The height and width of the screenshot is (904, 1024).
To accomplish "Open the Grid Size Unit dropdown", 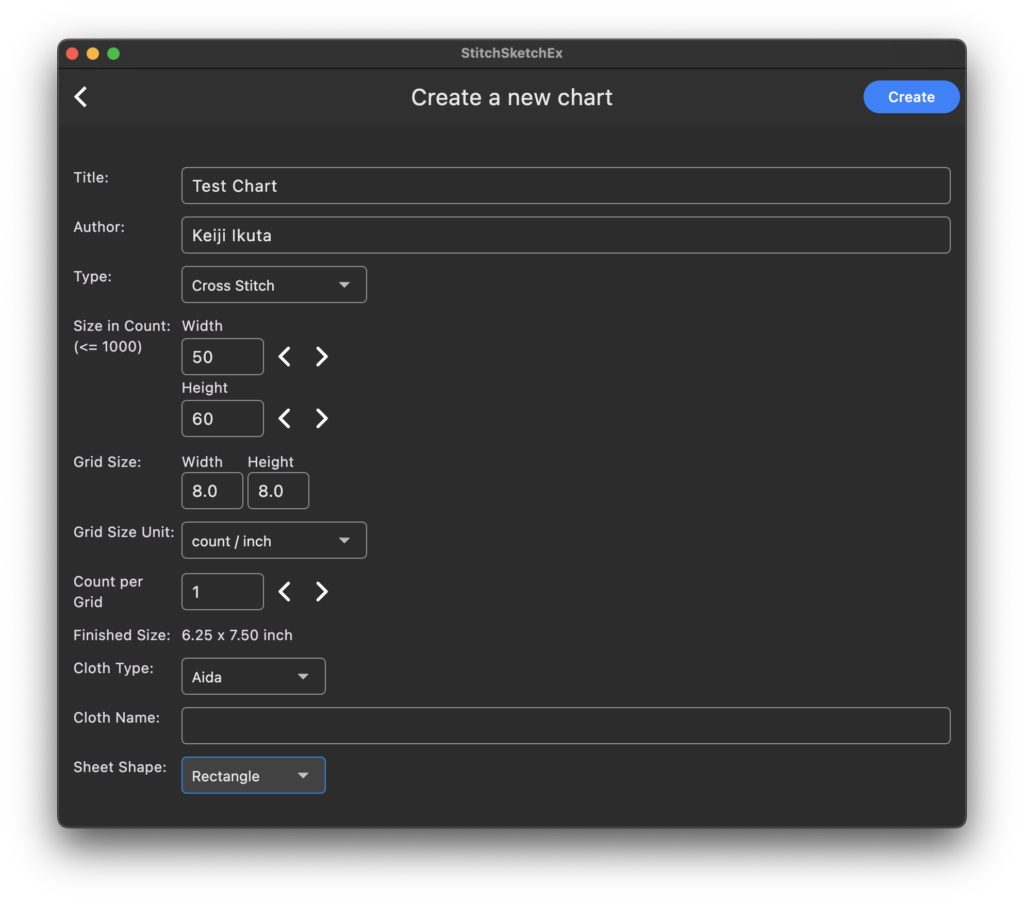I will point(273,541).
